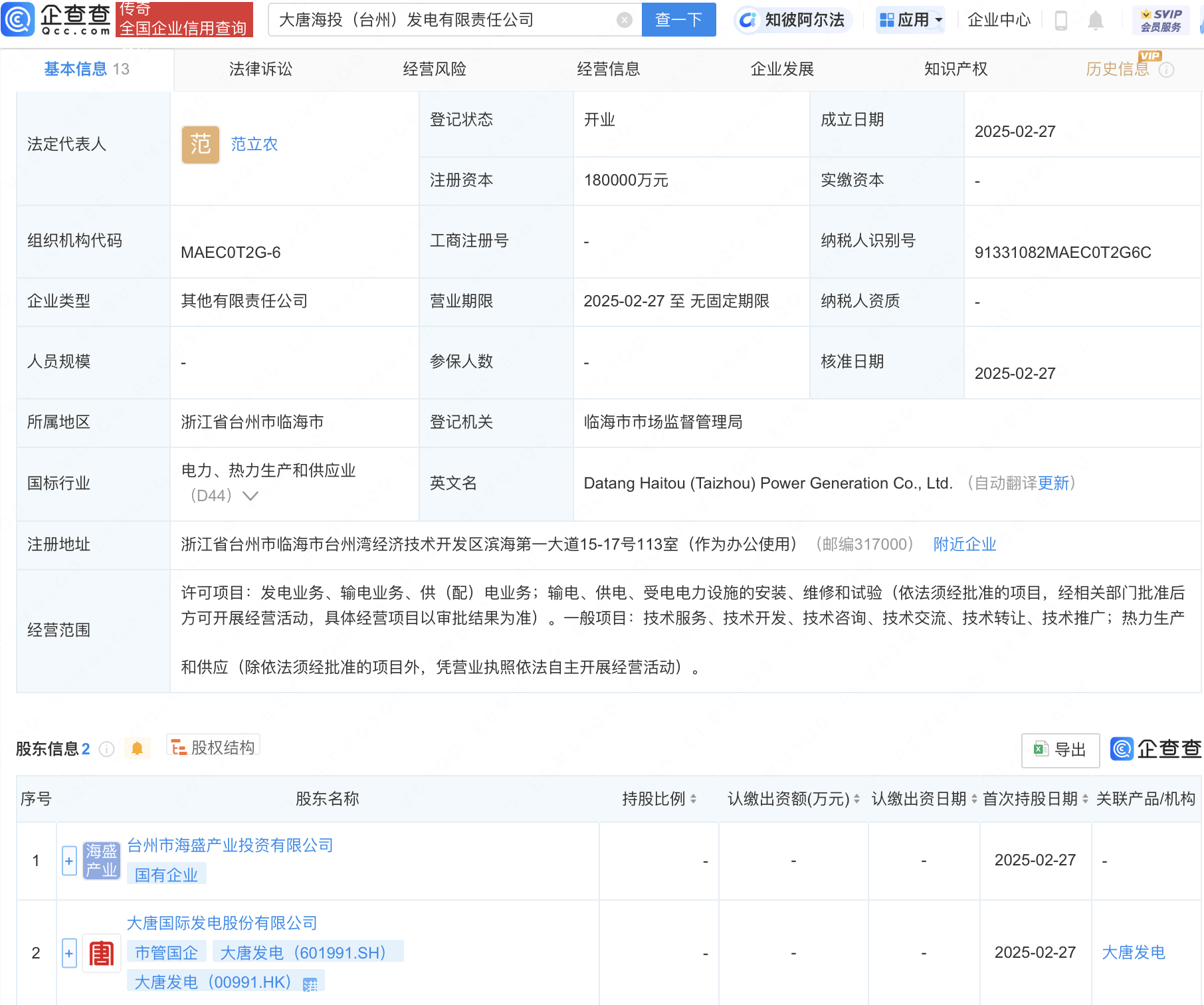Click the shareholder alert bell icon
This screenshot has height=1005, width=1204.
[x=137, y=748]
